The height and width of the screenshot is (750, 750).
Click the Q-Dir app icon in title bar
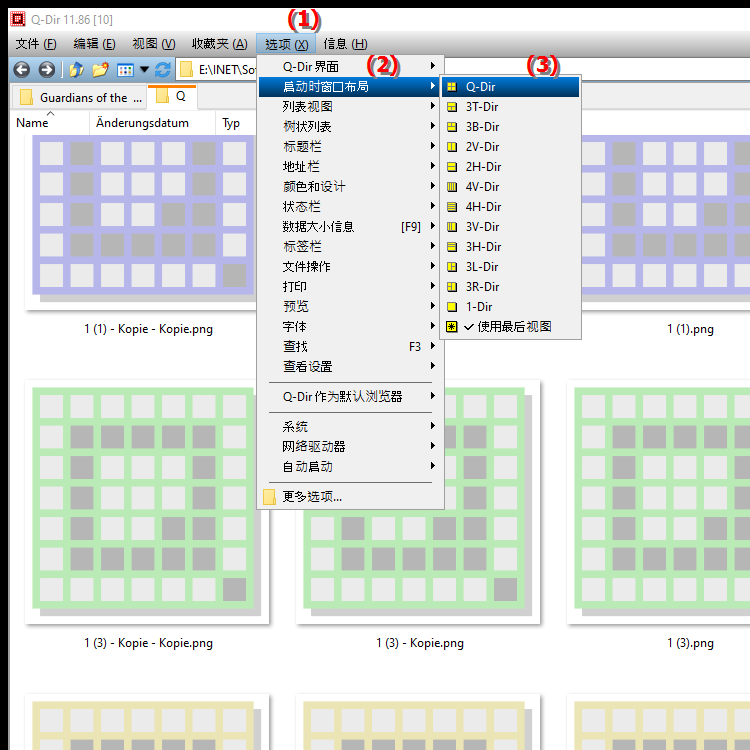point(18,19)
